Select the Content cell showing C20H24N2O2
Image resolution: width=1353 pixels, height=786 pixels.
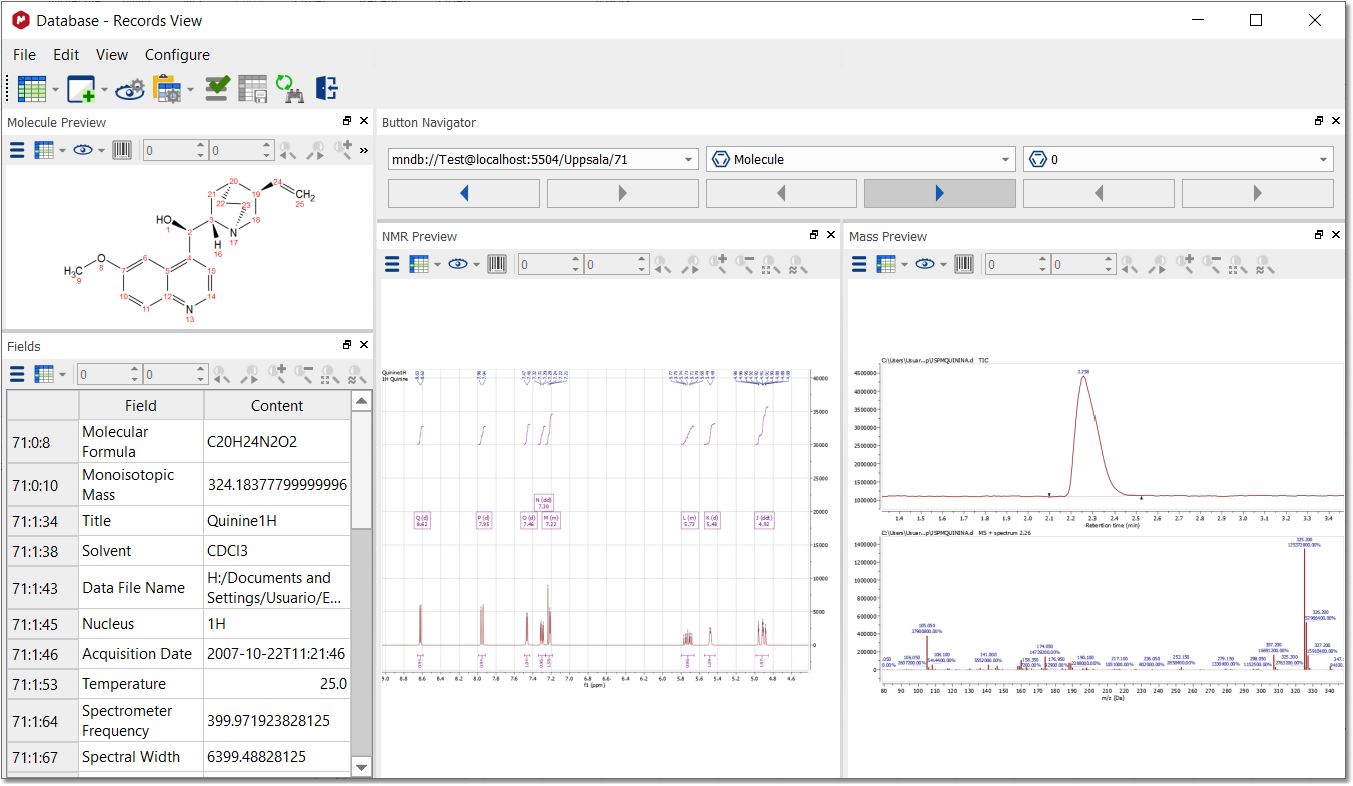(x=277, y=441)
